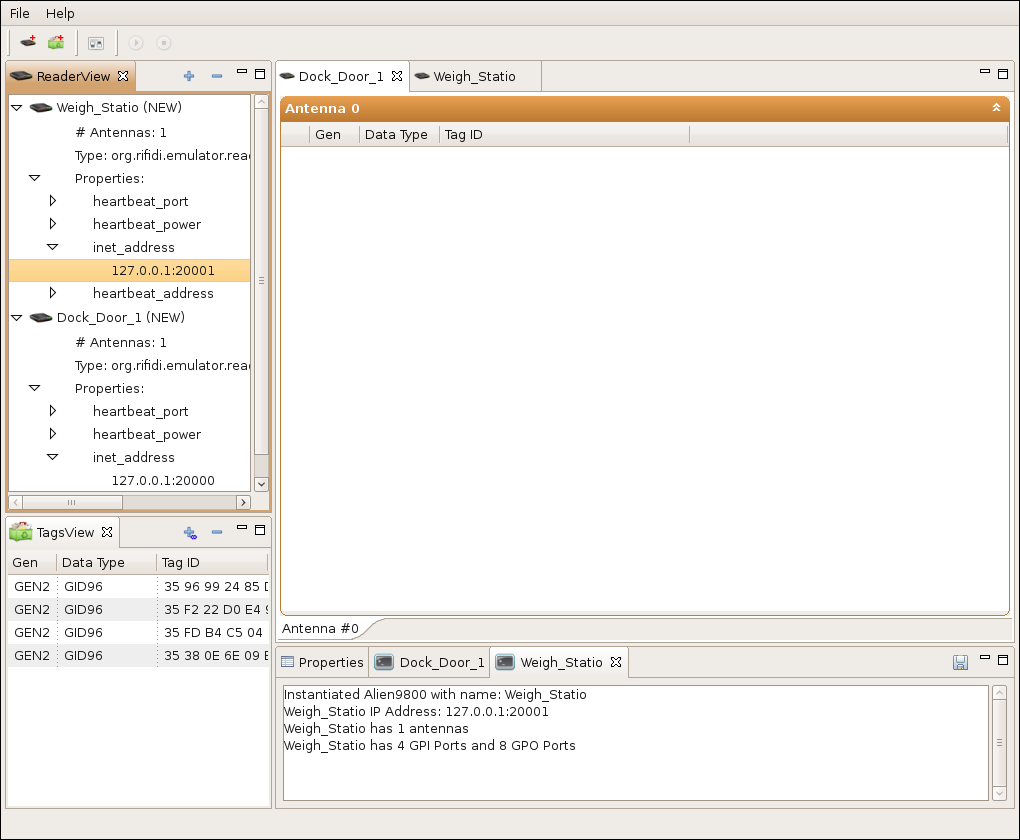
Task: Collapse Properties under Dock_Door_1
Action: pyautogui.click(x=35, y=388)
